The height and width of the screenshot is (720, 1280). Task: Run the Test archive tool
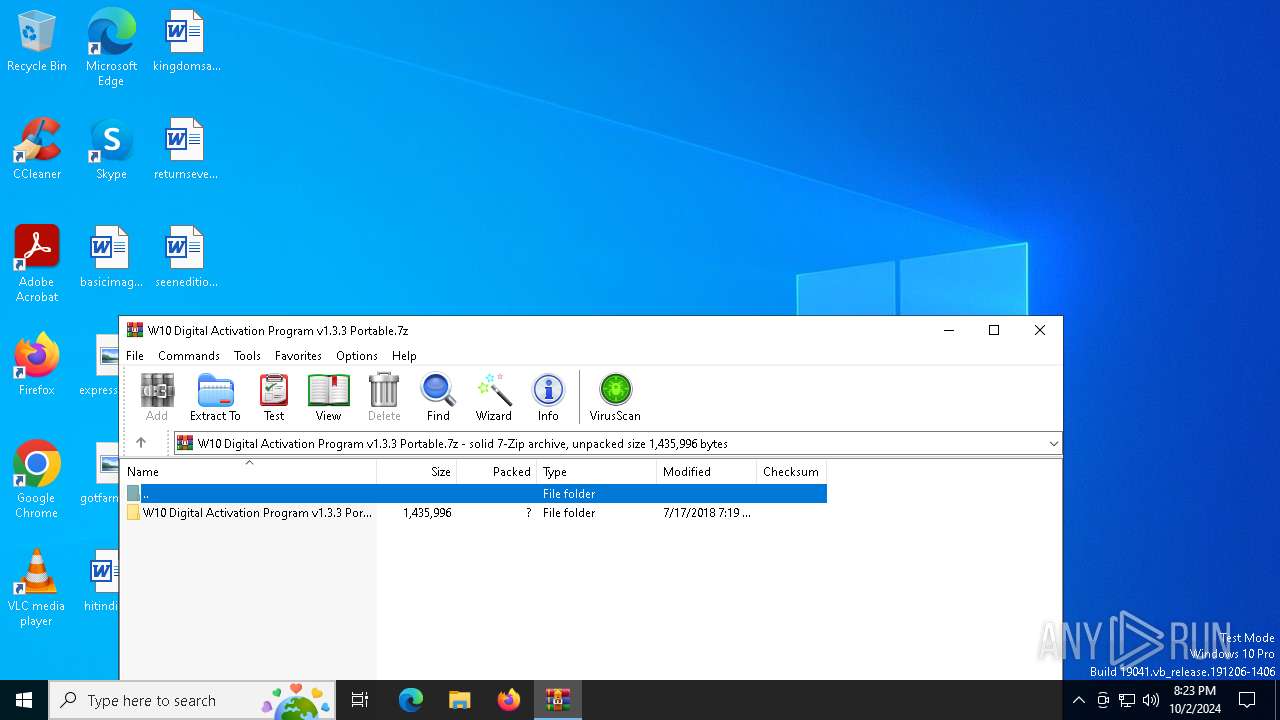click(x=274, y=397)
